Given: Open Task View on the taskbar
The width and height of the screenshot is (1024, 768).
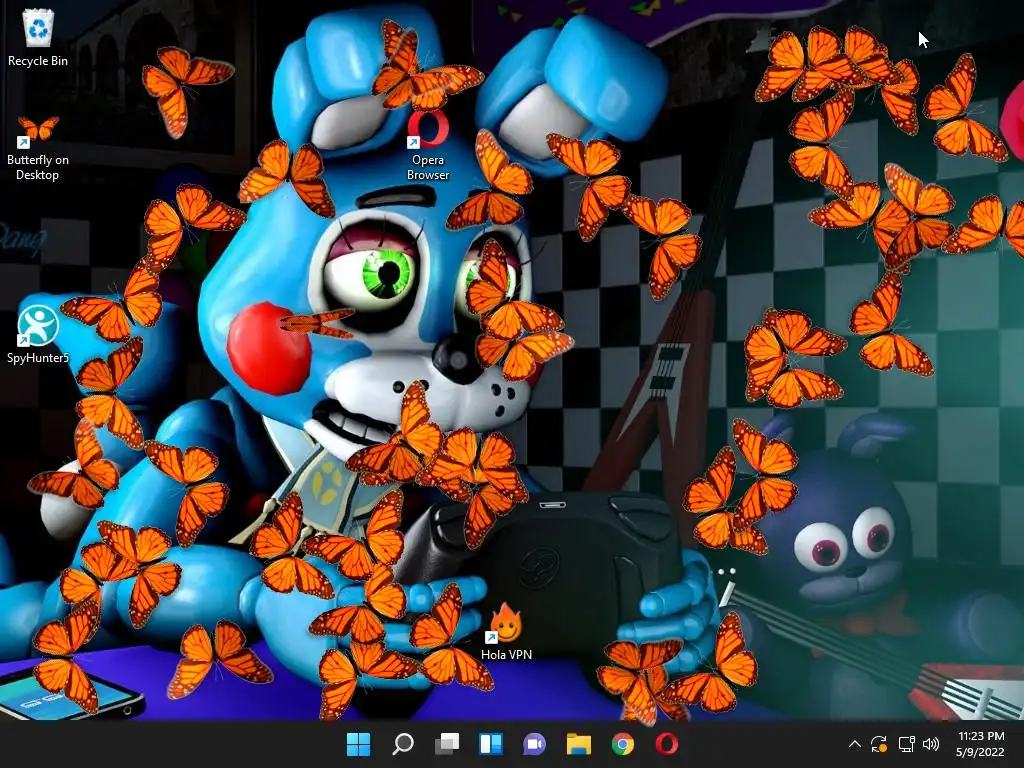Looking at the screenshot, I should pyautogui.click(x=447, y=744).
